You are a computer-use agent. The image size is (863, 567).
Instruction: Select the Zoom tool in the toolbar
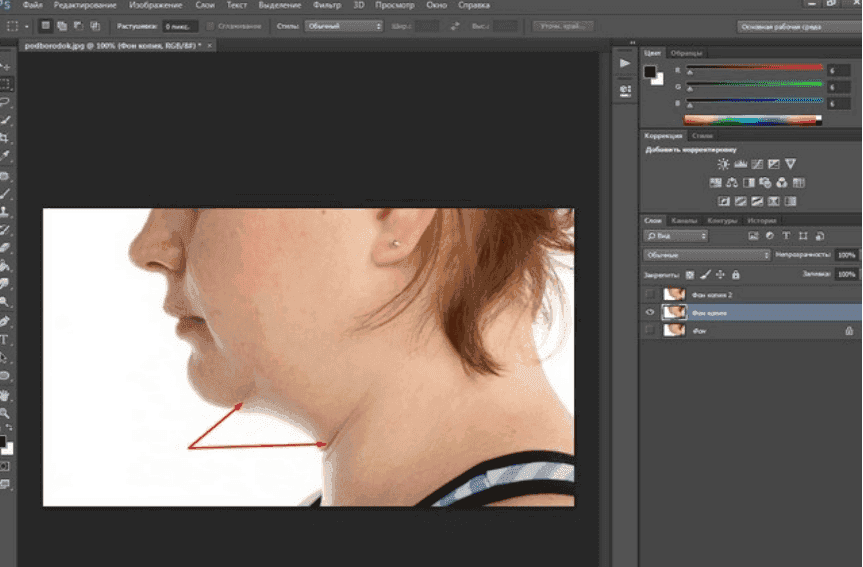[x=6, y=412]
